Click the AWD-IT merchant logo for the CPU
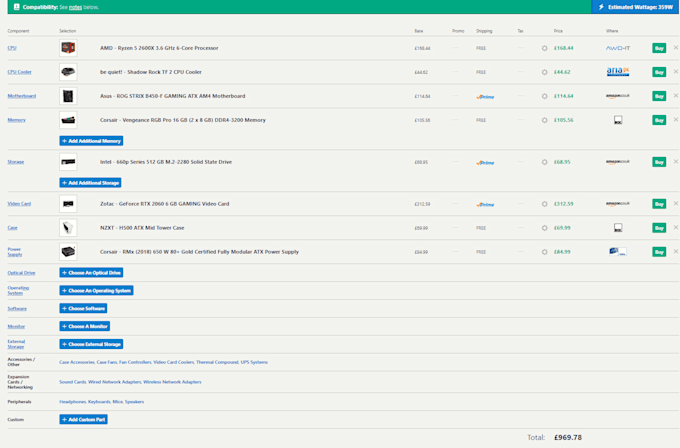Screen dimensions: 680x448 coord(618,48)
